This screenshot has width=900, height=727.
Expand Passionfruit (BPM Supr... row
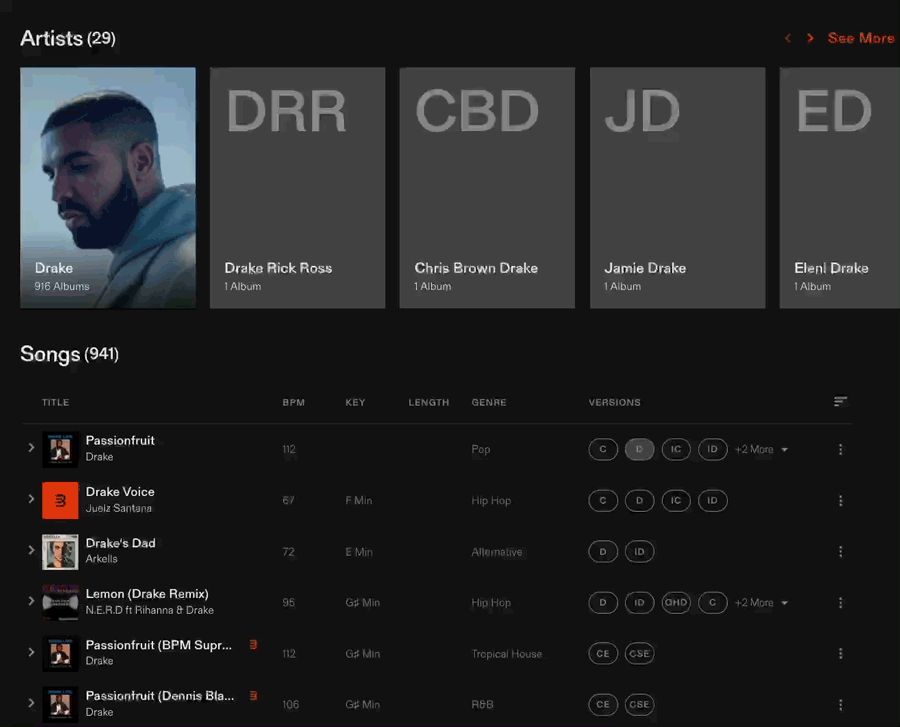pyautogui.click(x=32, y=652)
